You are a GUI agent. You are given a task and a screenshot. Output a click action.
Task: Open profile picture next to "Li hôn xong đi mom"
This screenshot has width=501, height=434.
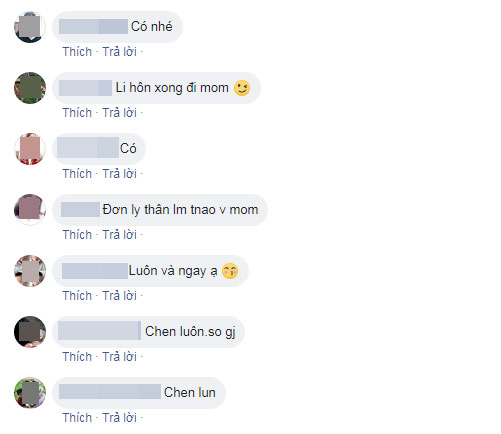click(30, 88)
